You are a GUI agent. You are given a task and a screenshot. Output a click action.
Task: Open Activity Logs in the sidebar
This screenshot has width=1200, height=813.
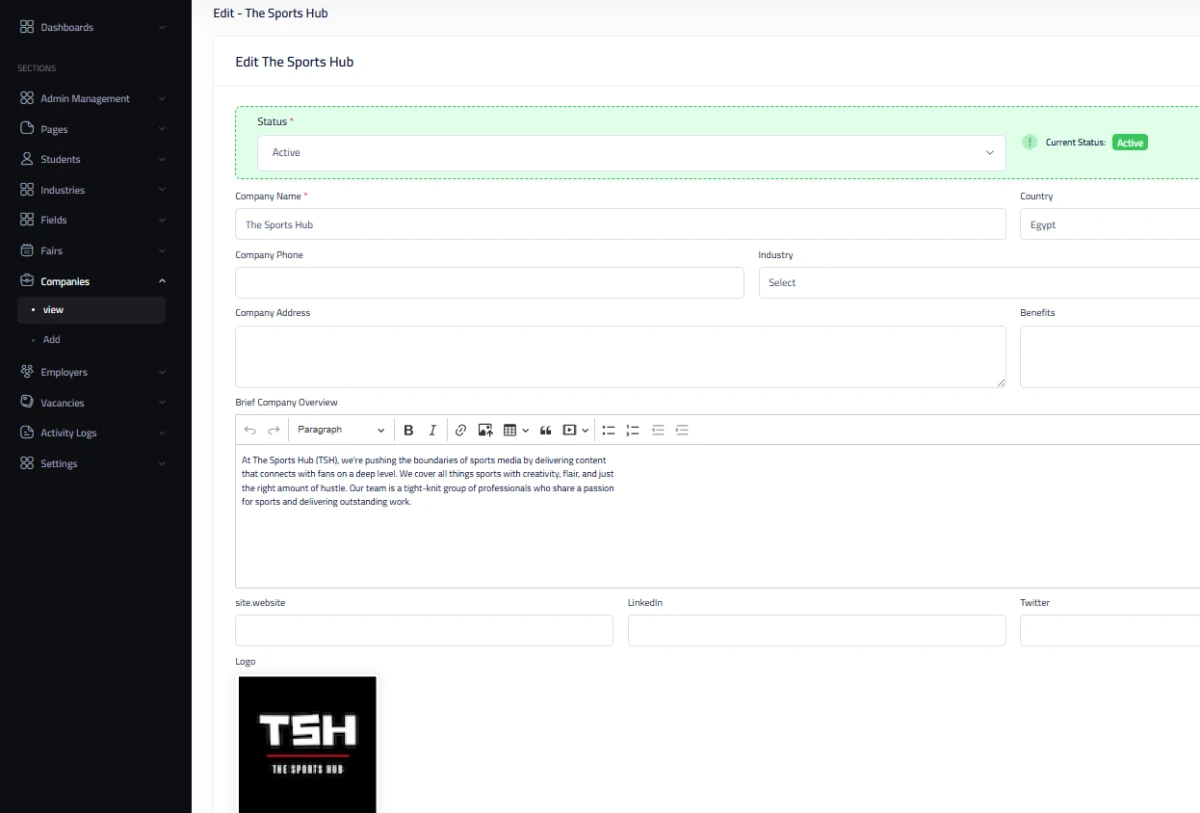(x=68, y=433)
